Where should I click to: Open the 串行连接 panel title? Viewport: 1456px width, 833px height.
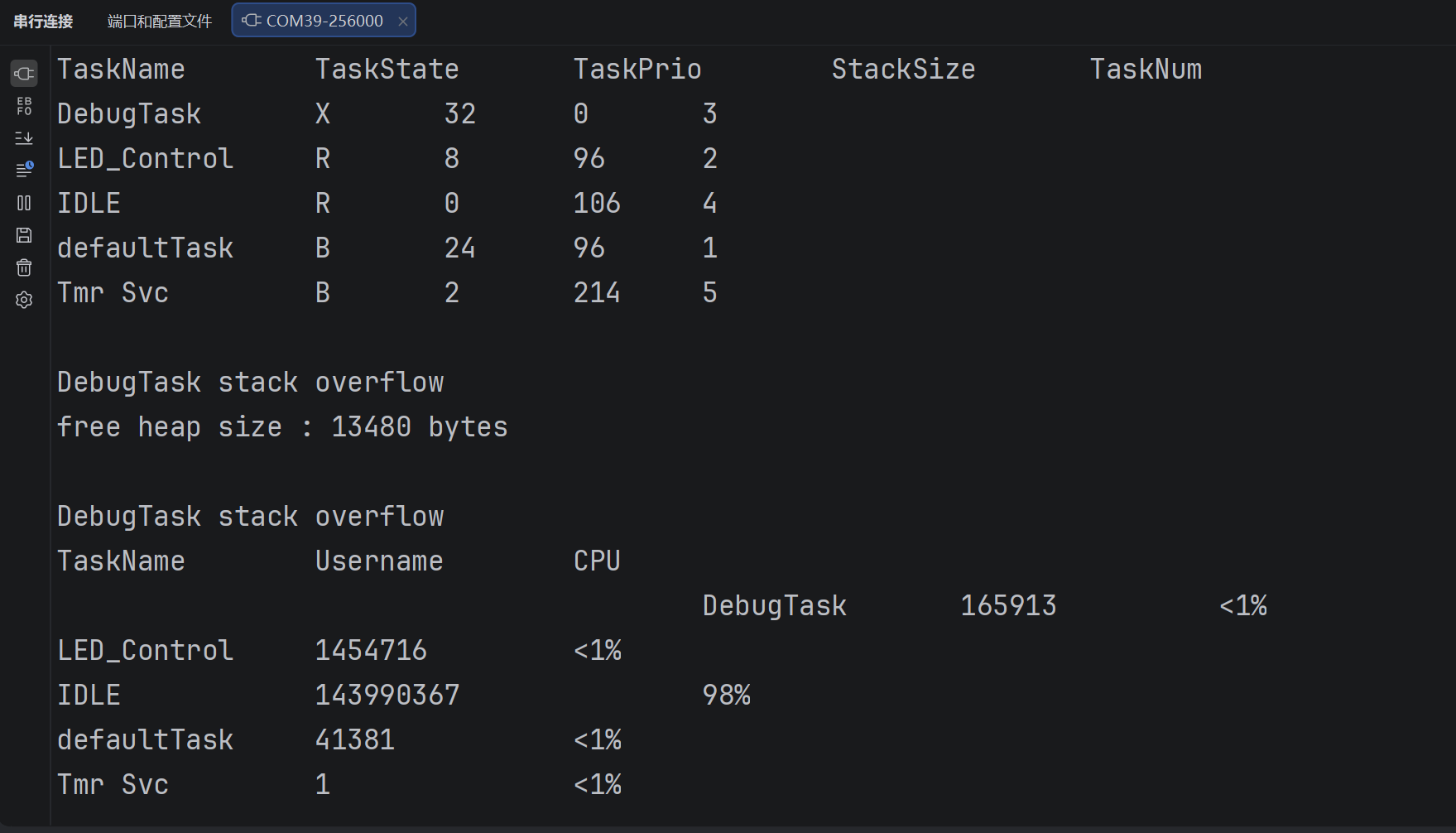(x=43, y=21)
